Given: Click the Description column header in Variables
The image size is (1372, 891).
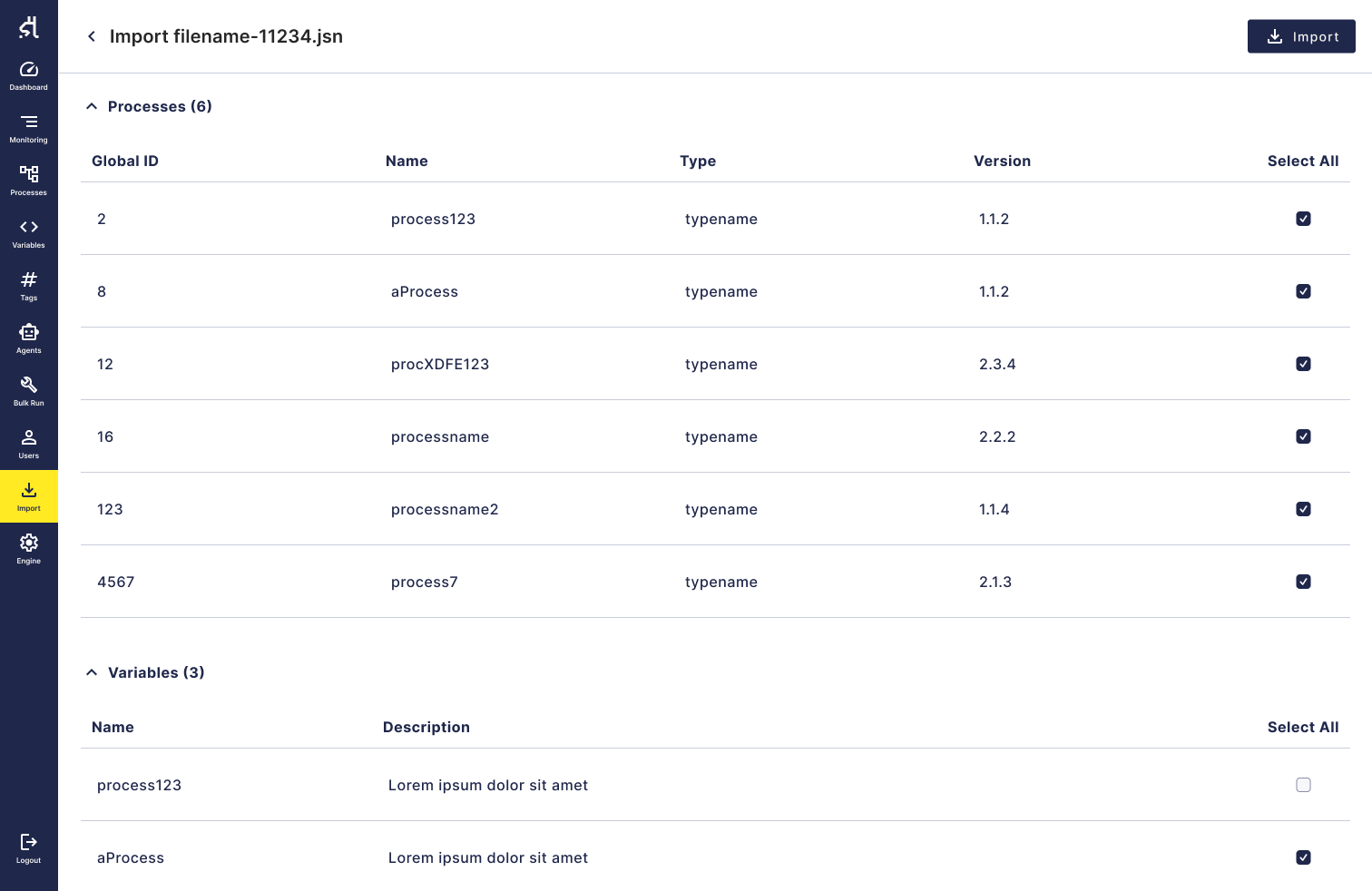Looking at the screenshot, I should (x=426, y=727).
